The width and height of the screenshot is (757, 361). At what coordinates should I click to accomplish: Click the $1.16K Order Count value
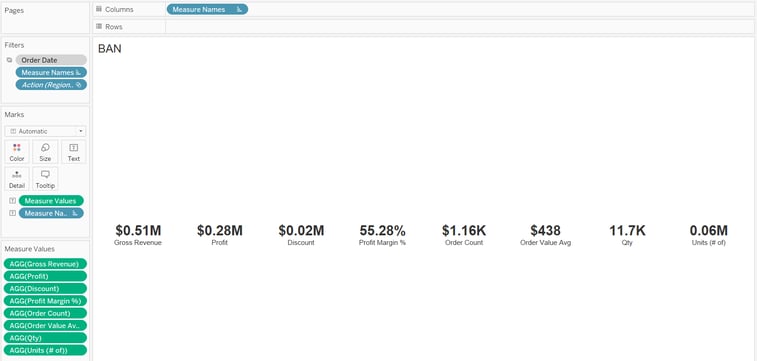point(464,231)
